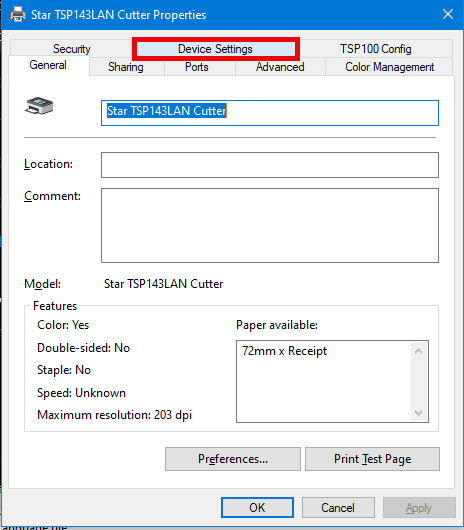Open the Advanced tab
This screenshot has width=464, height=530.
pos(280,67)
